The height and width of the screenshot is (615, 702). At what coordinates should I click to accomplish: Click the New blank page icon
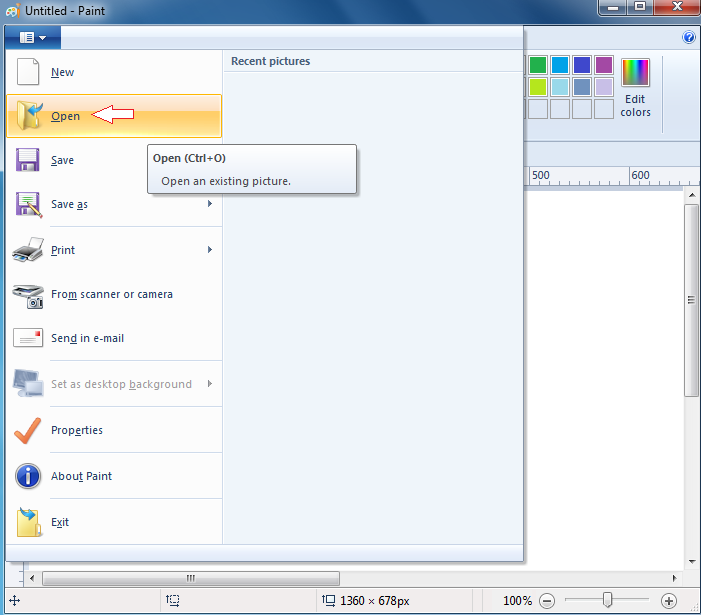pos(28,72)
